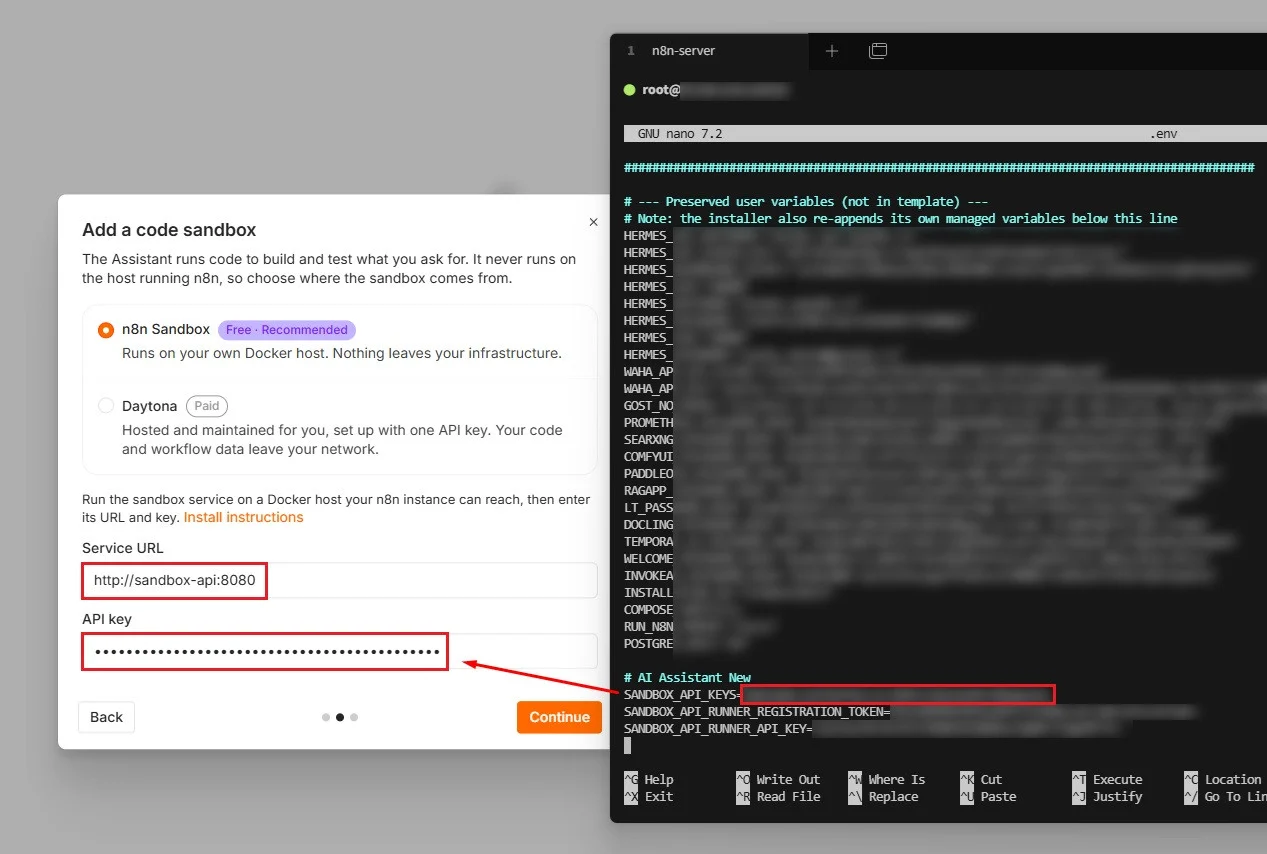The width and height of the screenshot is (1267, 854).
Task: Switch to the n8n-server terminal tab
Action: point(709,50)
